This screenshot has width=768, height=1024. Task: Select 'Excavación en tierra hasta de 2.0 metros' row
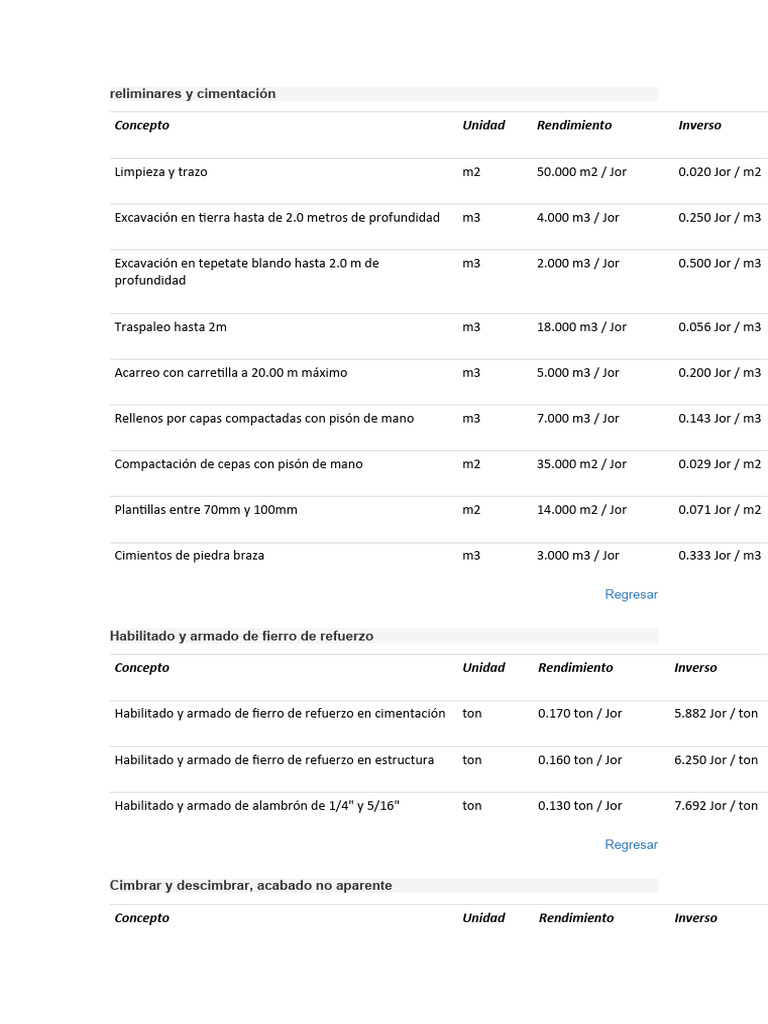(x=277, y=218)
